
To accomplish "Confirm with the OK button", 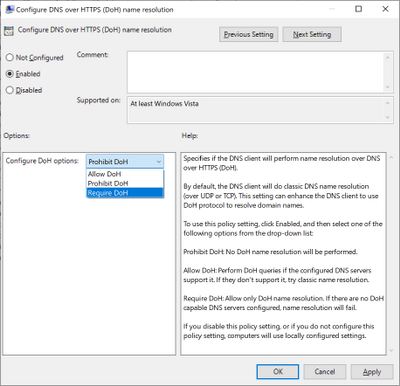I will [x=278, y=371].
